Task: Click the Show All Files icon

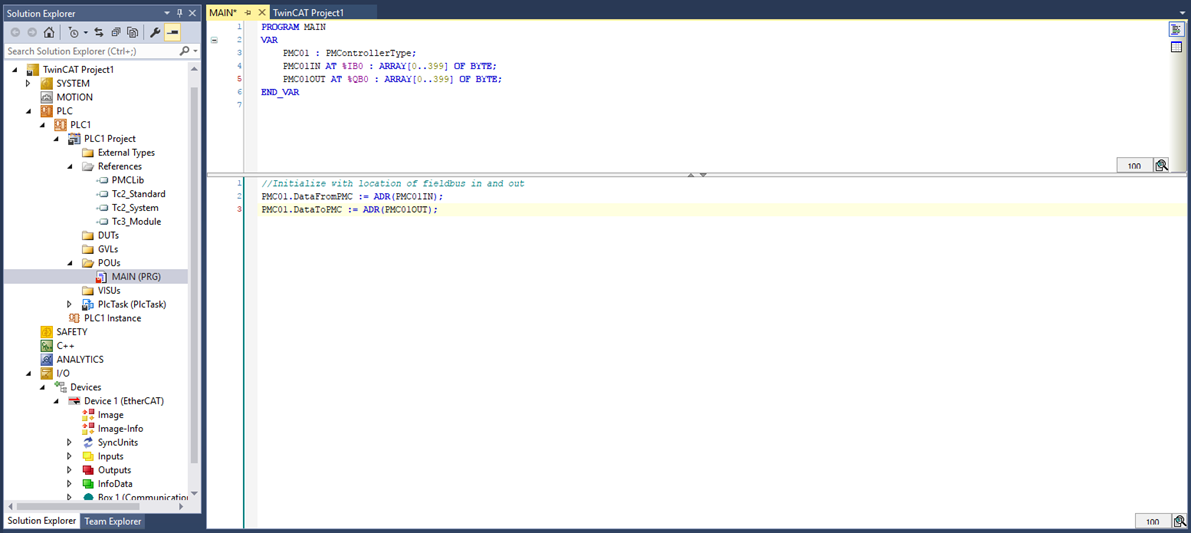Action: [132, 32]
